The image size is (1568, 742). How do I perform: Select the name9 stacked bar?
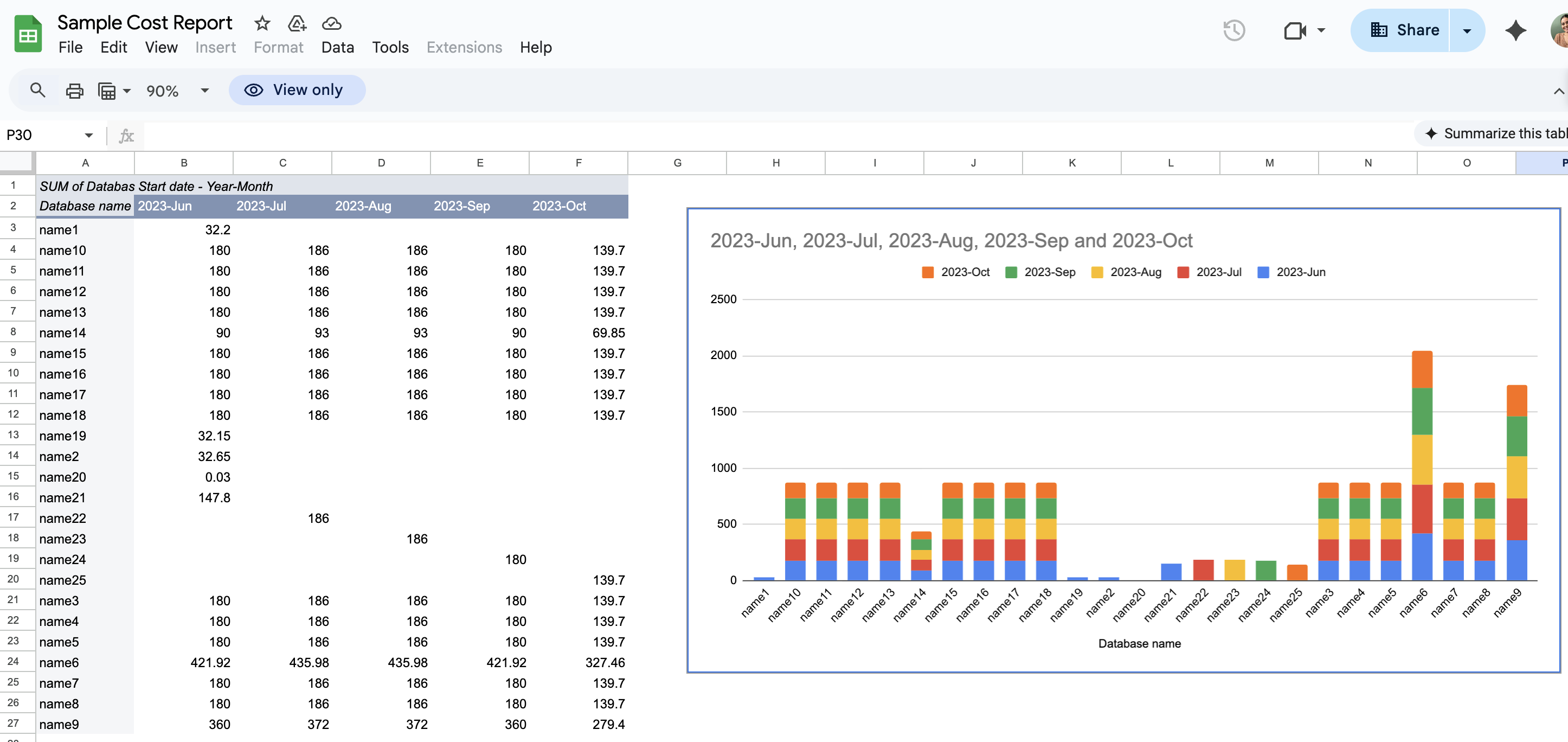tap(1516, 483)
